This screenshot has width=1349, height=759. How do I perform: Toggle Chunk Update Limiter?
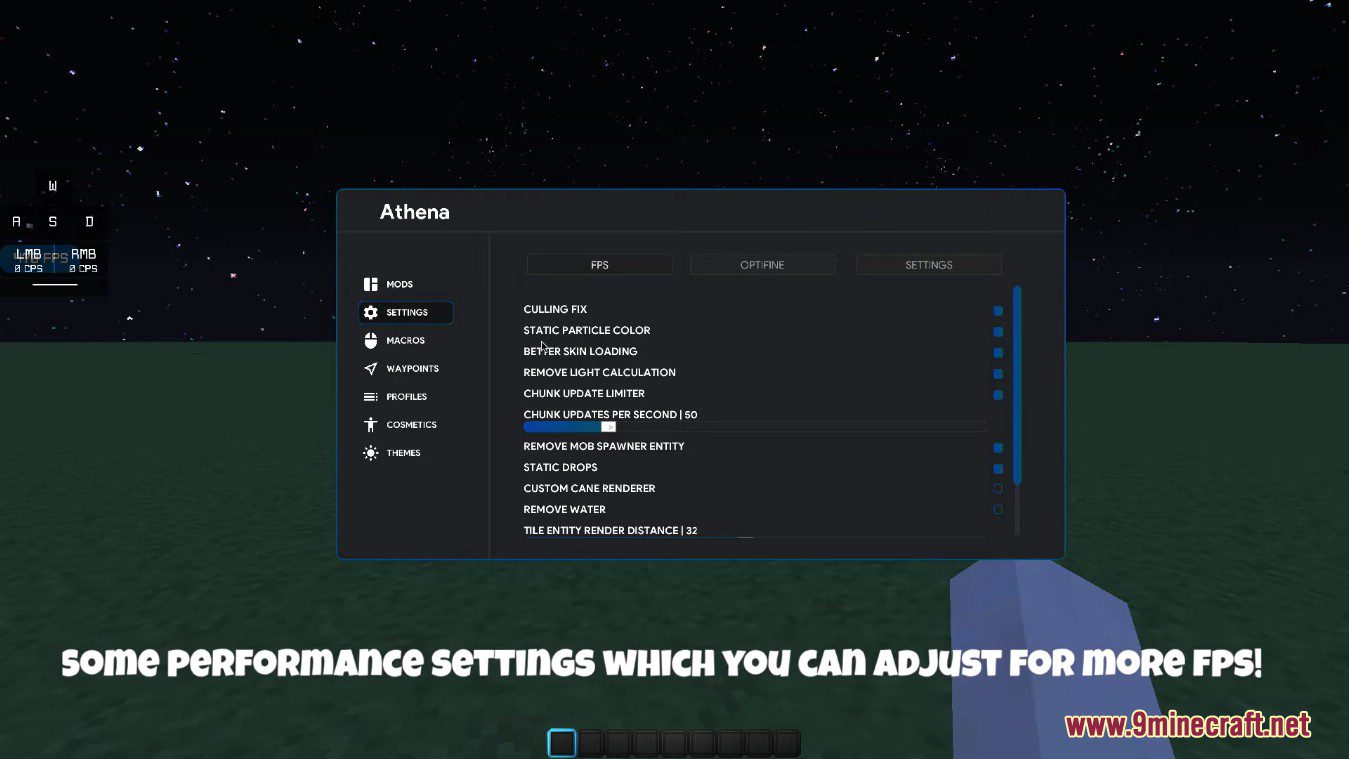[x=998, y=395]
